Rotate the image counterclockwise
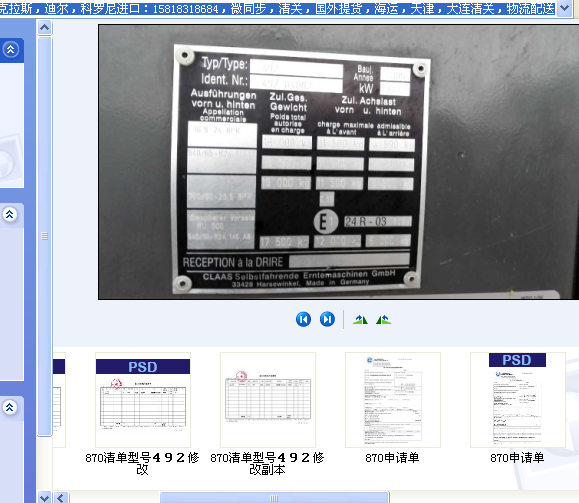This screenshot has height=503, width=579. coord(383,319)
